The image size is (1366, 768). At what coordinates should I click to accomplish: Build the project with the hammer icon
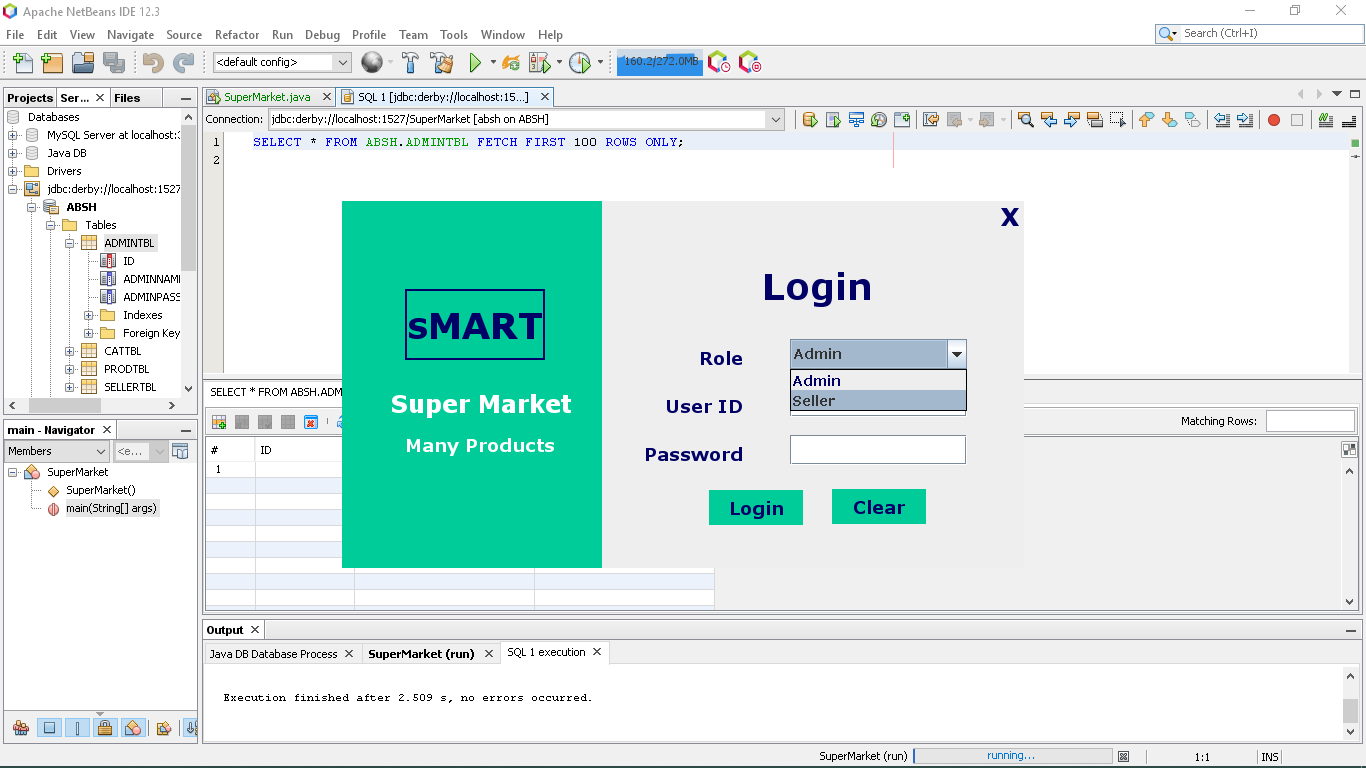409,62
